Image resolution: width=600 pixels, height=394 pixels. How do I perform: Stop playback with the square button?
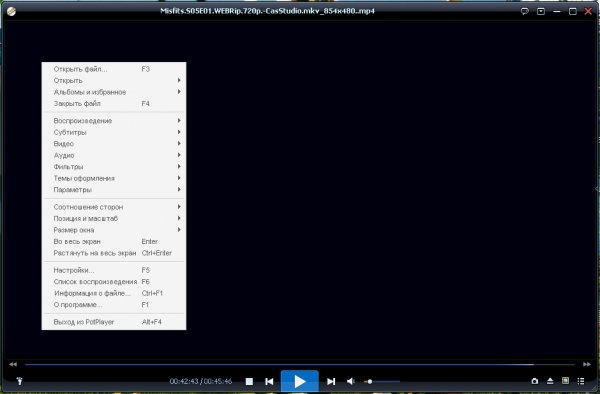pos(249,381)
